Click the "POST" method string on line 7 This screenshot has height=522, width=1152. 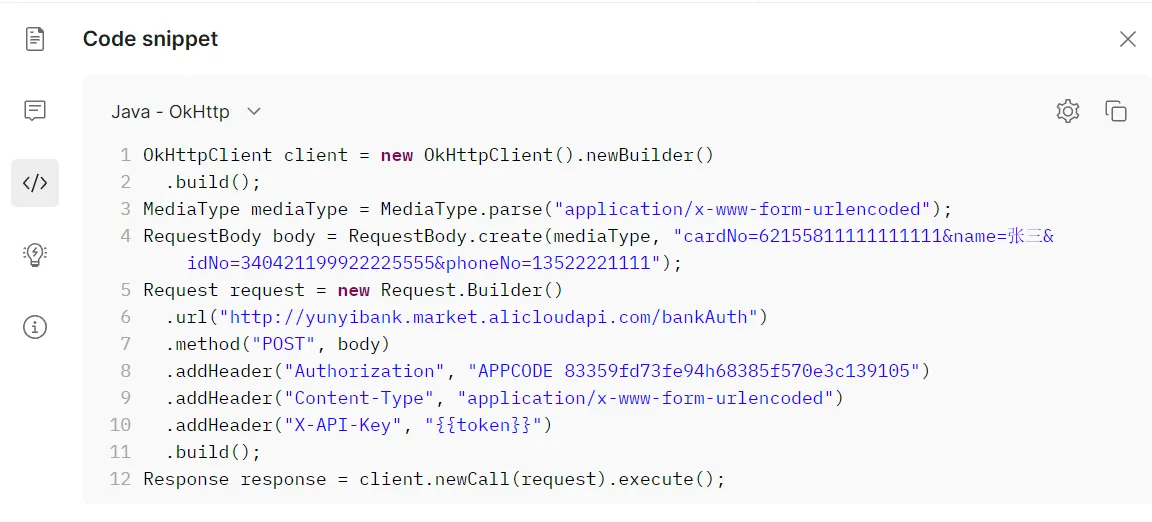284,344
